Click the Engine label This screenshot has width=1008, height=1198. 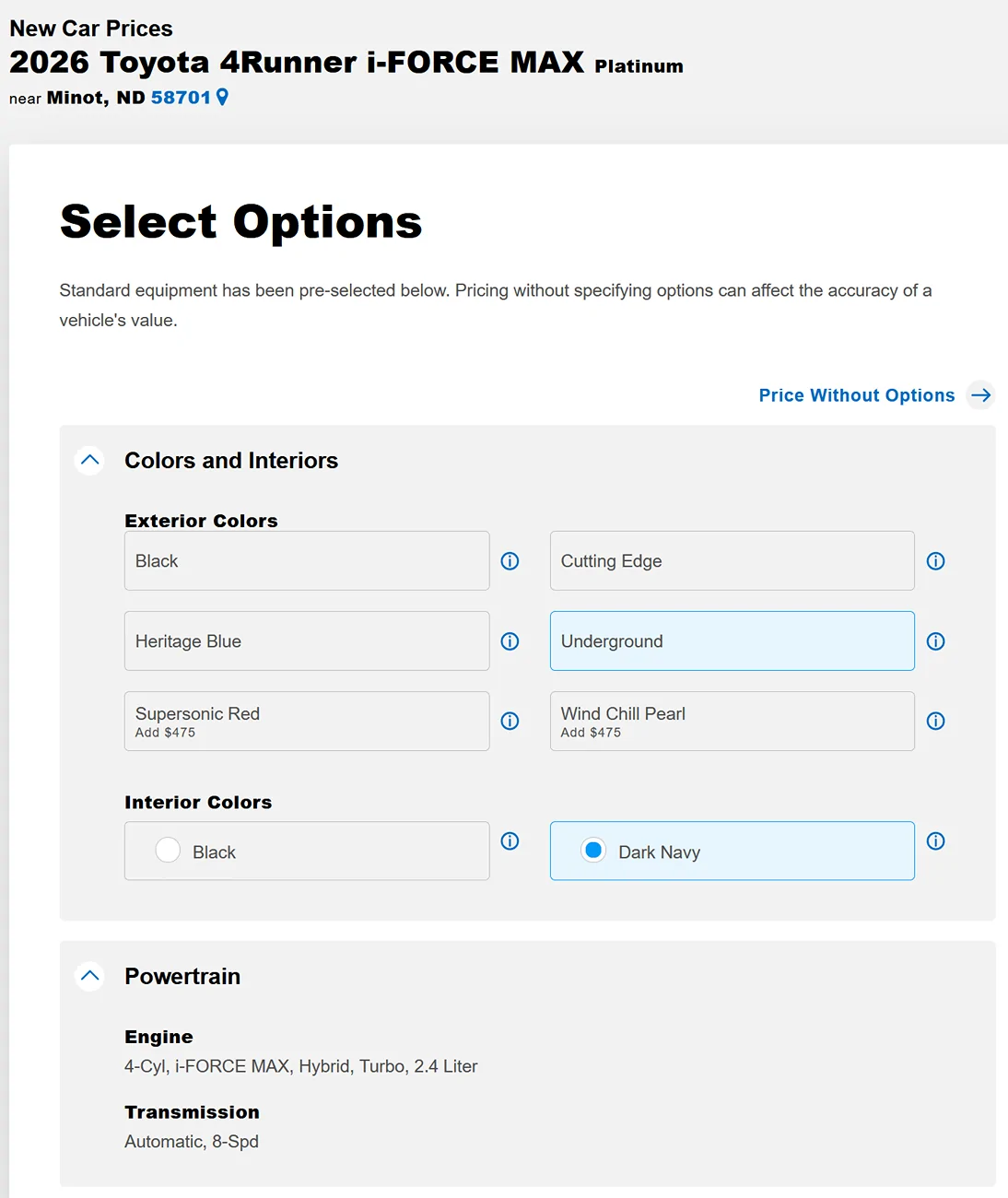[x=158, y=1037]
